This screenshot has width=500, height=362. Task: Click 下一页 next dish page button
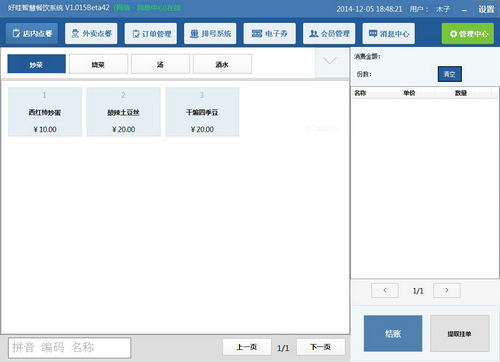pos(321,347)
